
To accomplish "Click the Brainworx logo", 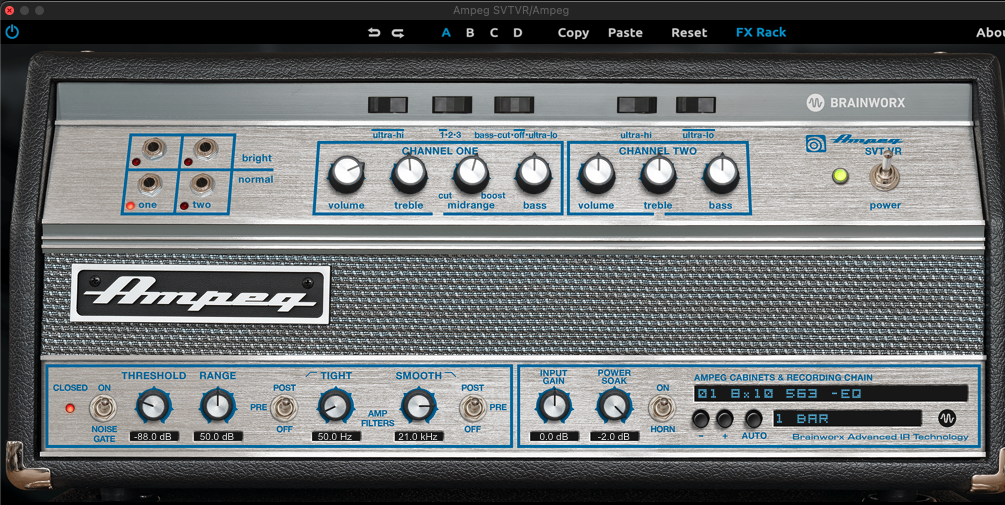I will click(855, 103).
